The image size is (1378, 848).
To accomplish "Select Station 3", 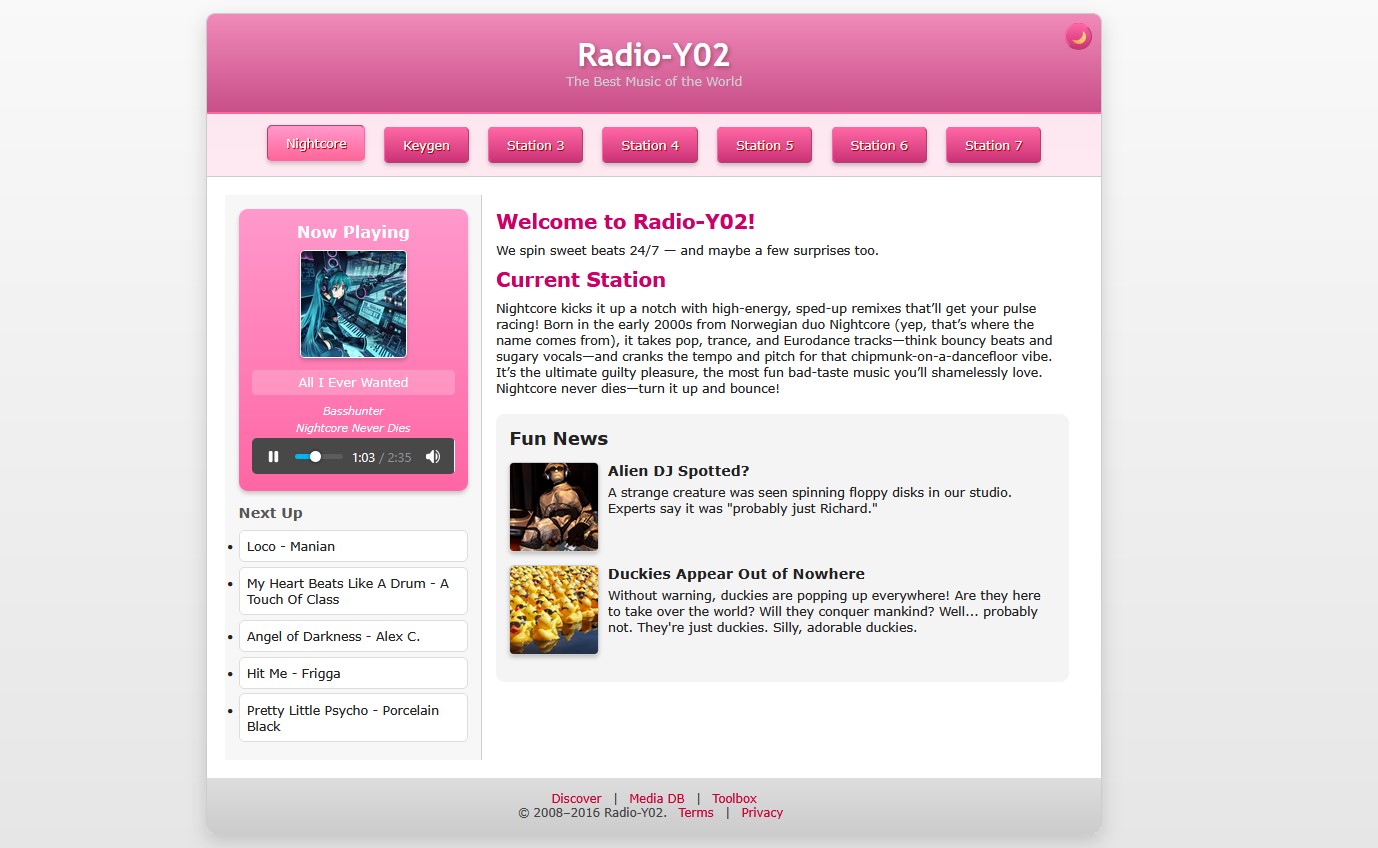I will click(x=535, y=145).
